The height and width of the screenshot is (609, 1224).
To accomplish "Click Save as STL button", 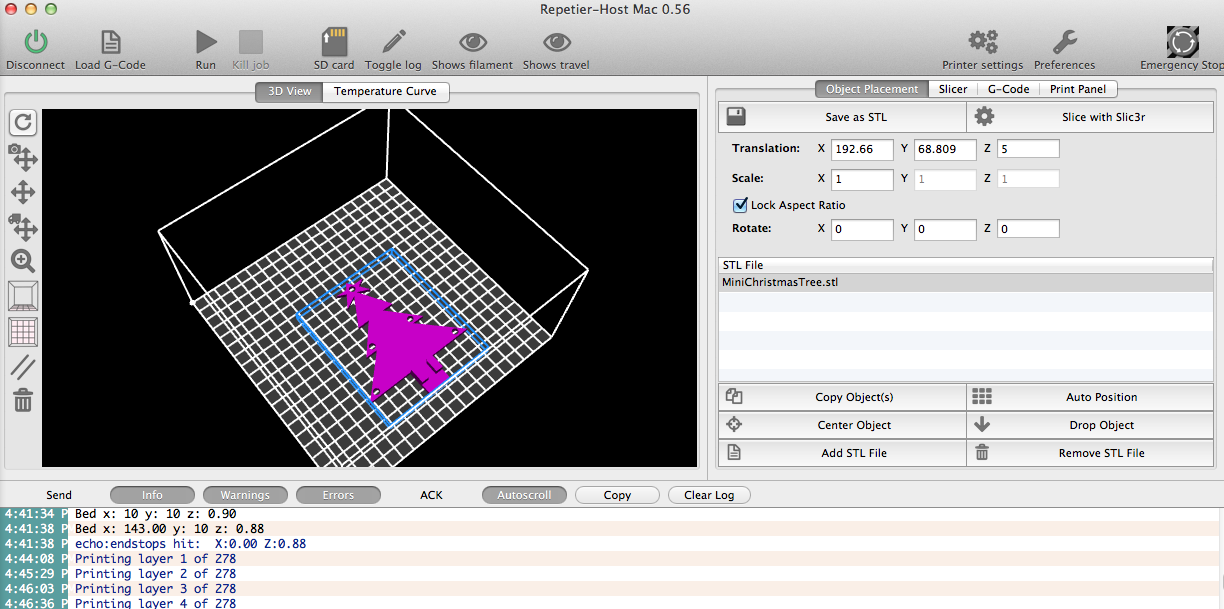I will [842, 117].
